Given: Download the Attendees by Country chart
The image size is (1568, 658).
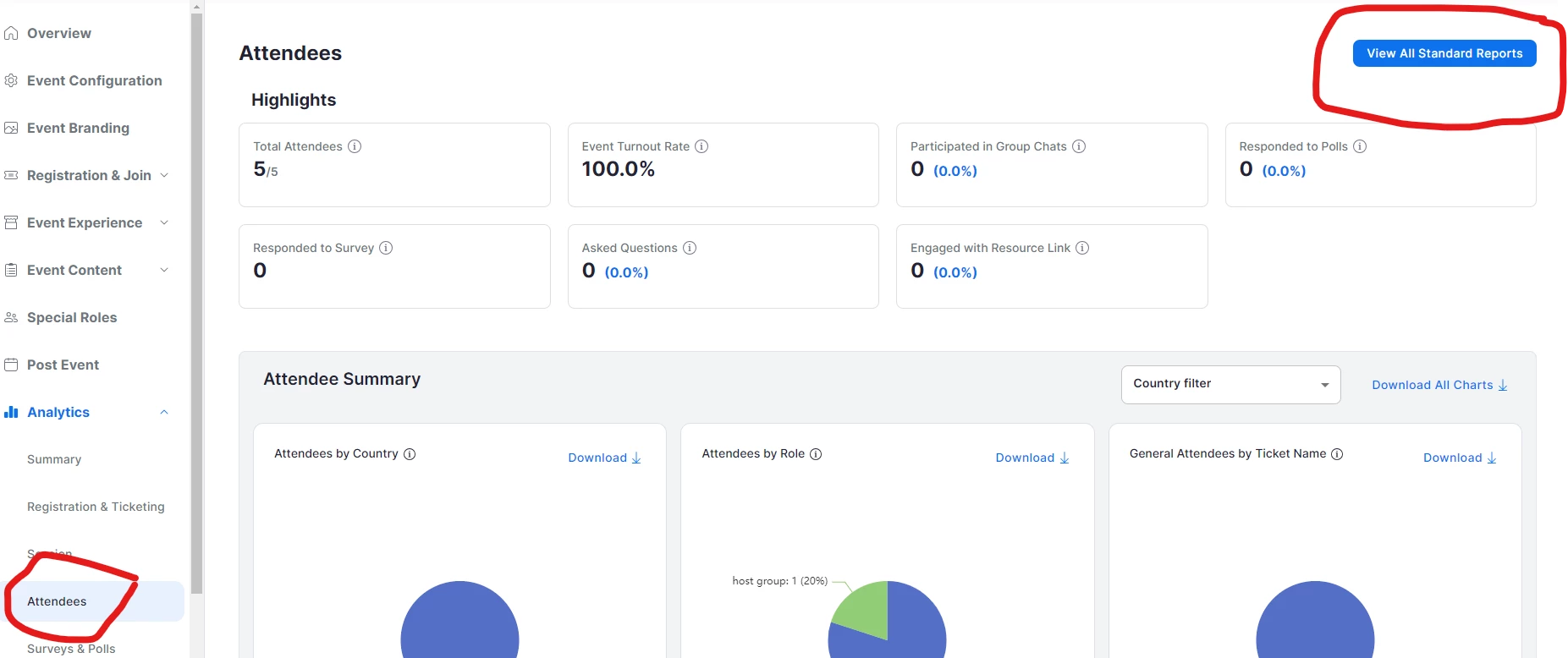Looking at the screenshot, I should pyautogui.click(x=605, y=458).
